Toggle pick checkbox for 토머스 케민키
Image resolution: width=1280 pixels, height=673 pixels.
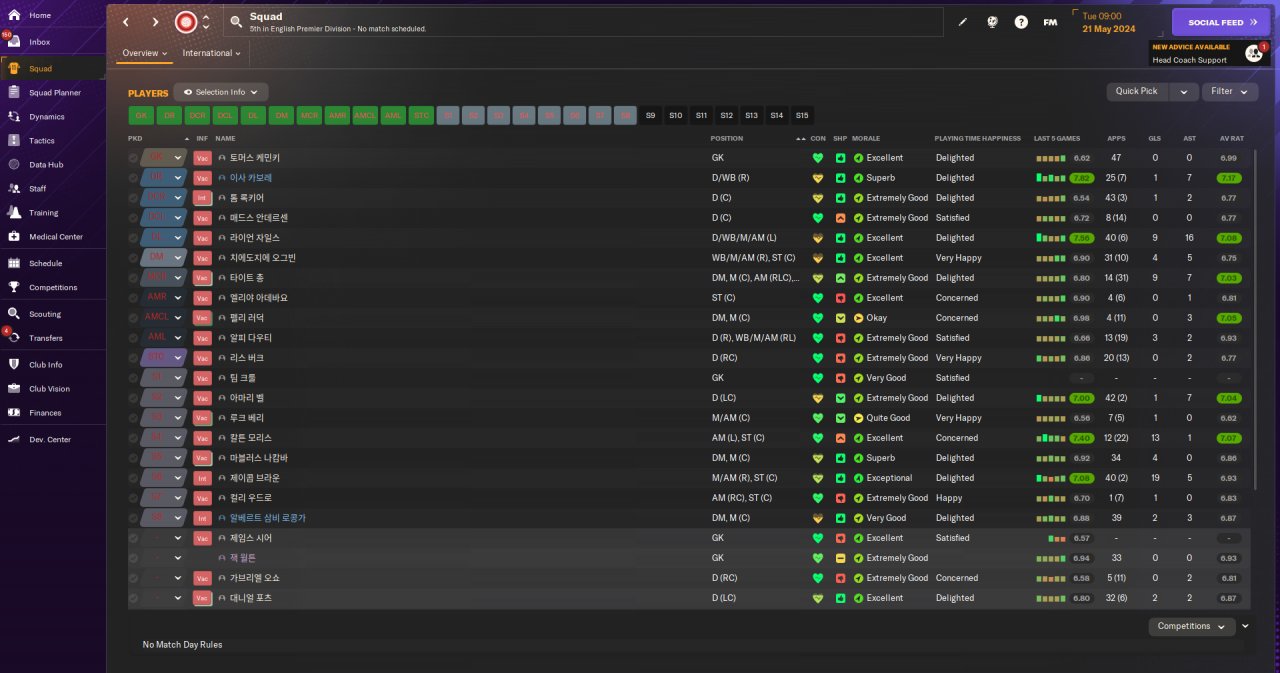134,158
